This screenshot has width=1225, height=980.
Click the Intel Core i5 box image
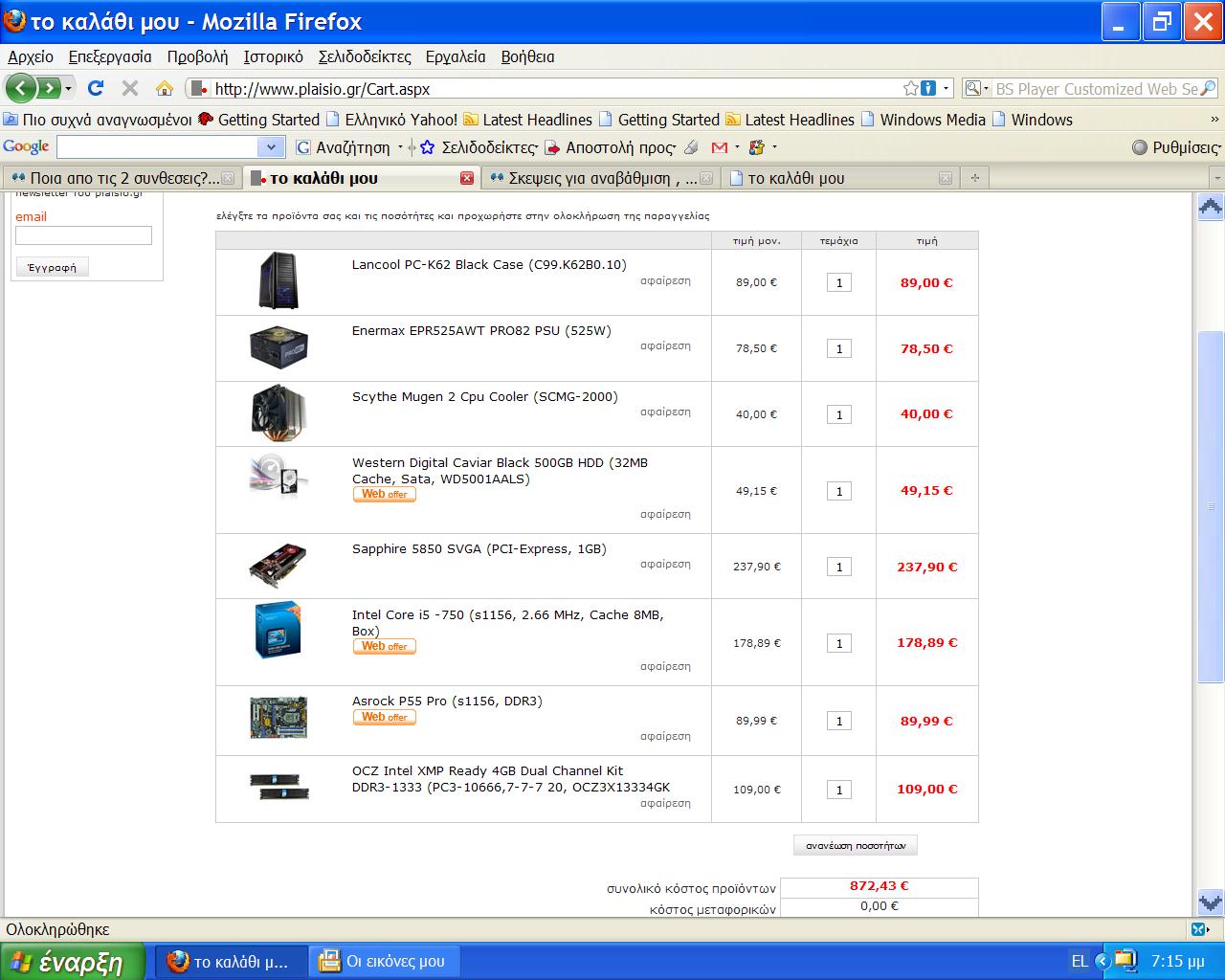[278, 630]
